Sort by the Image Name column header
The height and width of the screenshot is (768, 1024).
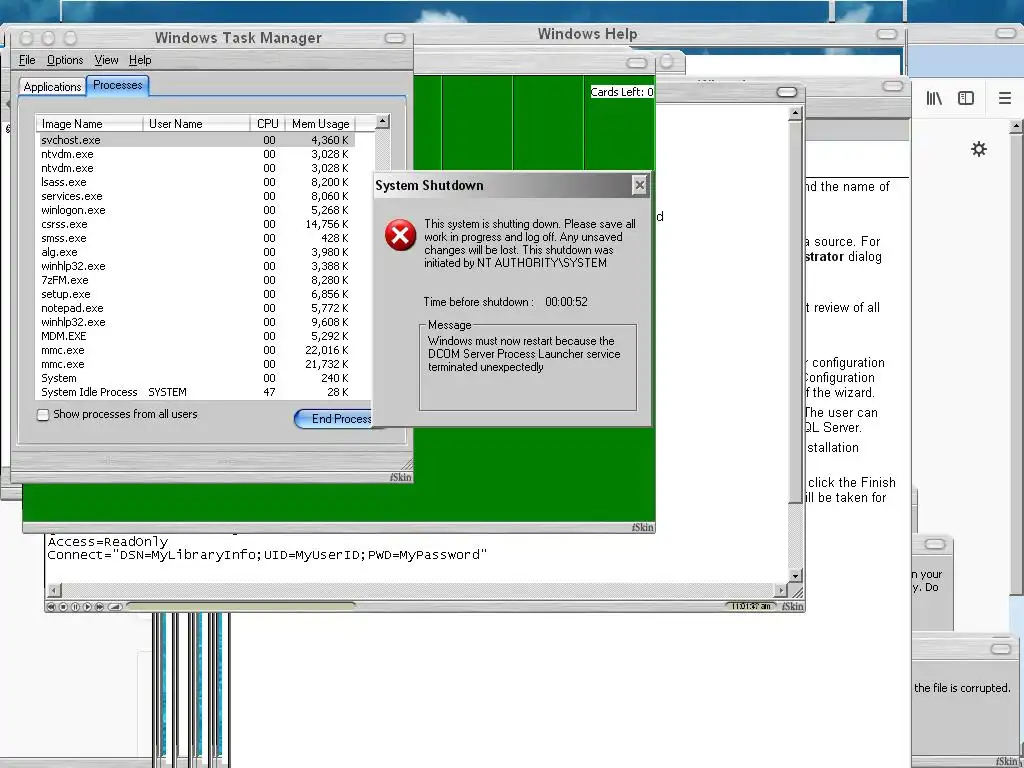click(90, 123)
